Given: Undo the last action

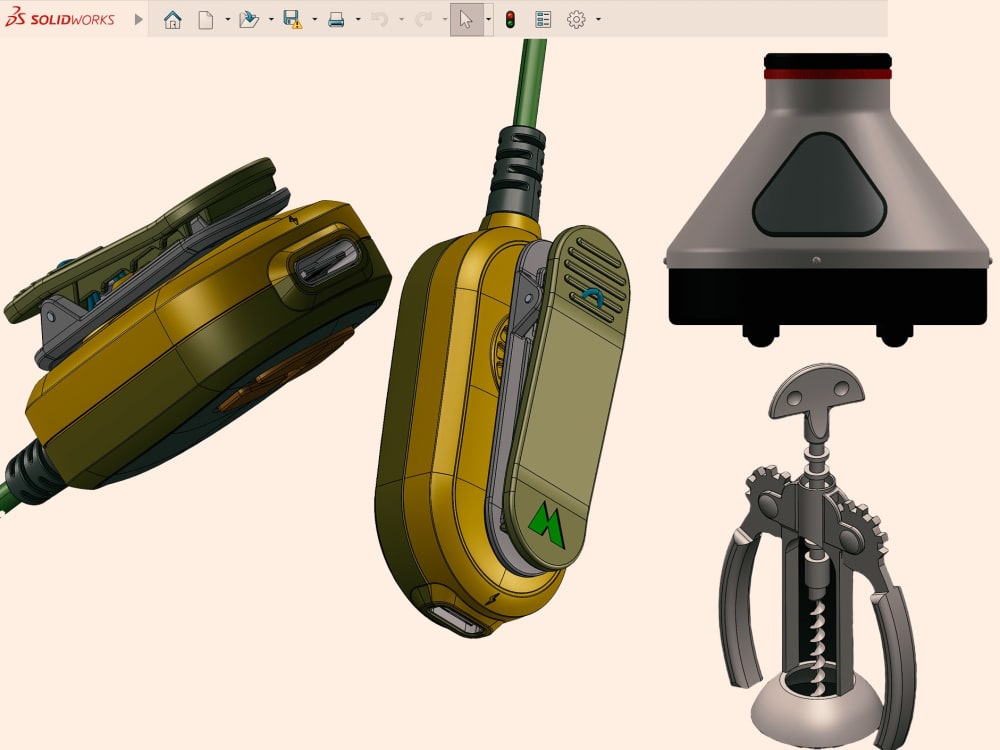Looking at the screenshot, I should pos(379,19).
